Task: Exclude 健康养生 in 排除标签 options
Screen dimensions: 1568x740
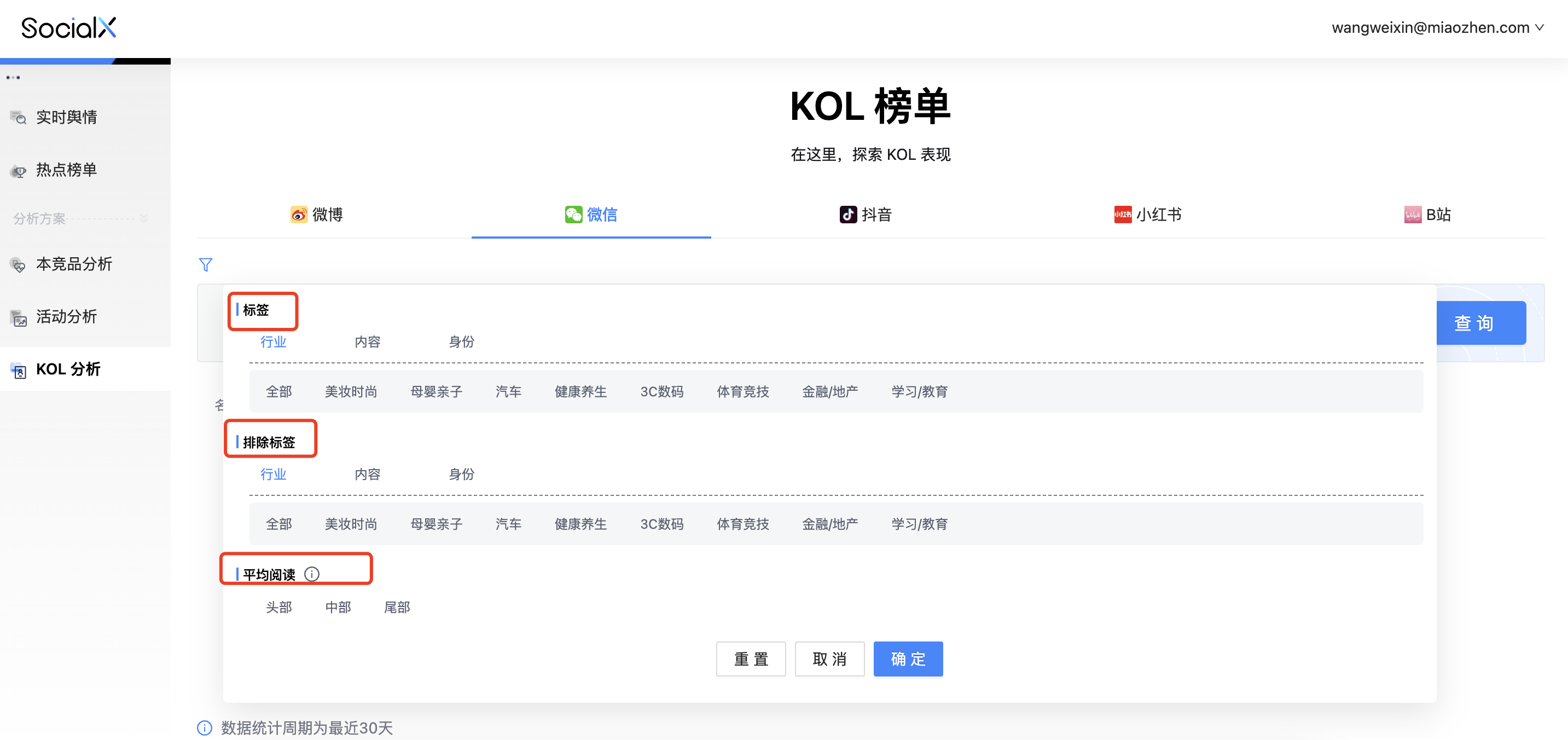Action: [580, 524]
